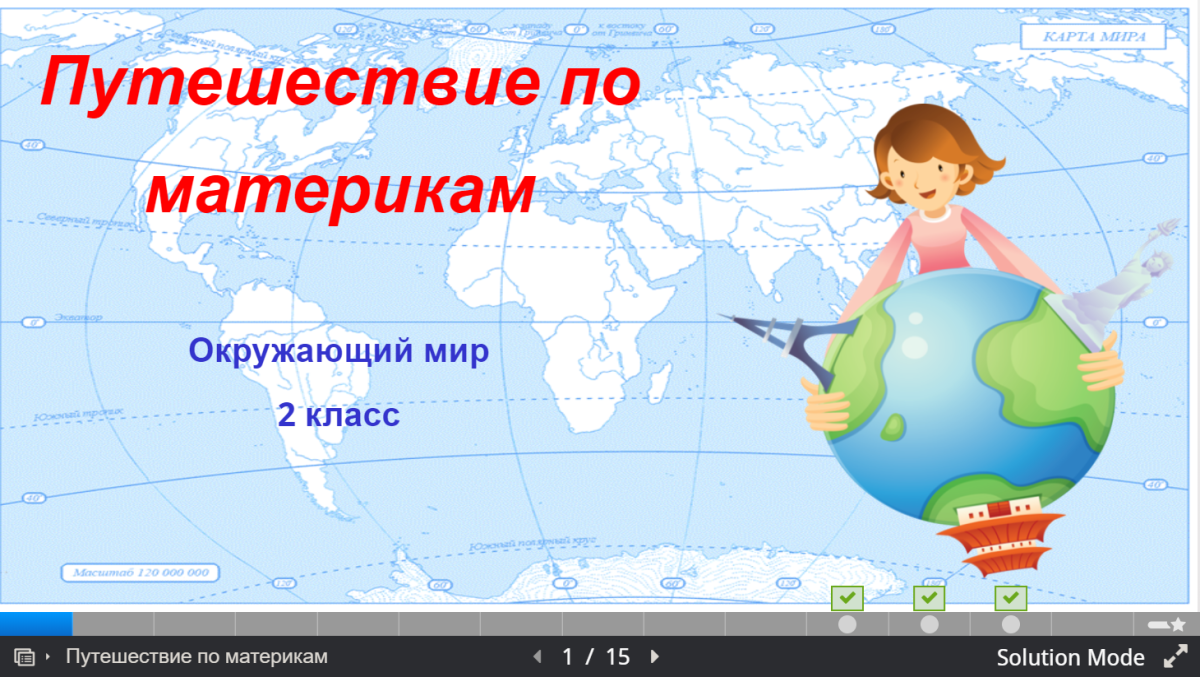Expand presentation to fullscreen via diagonal arrows
The image size is (1200, 677).
point(1176,658)
